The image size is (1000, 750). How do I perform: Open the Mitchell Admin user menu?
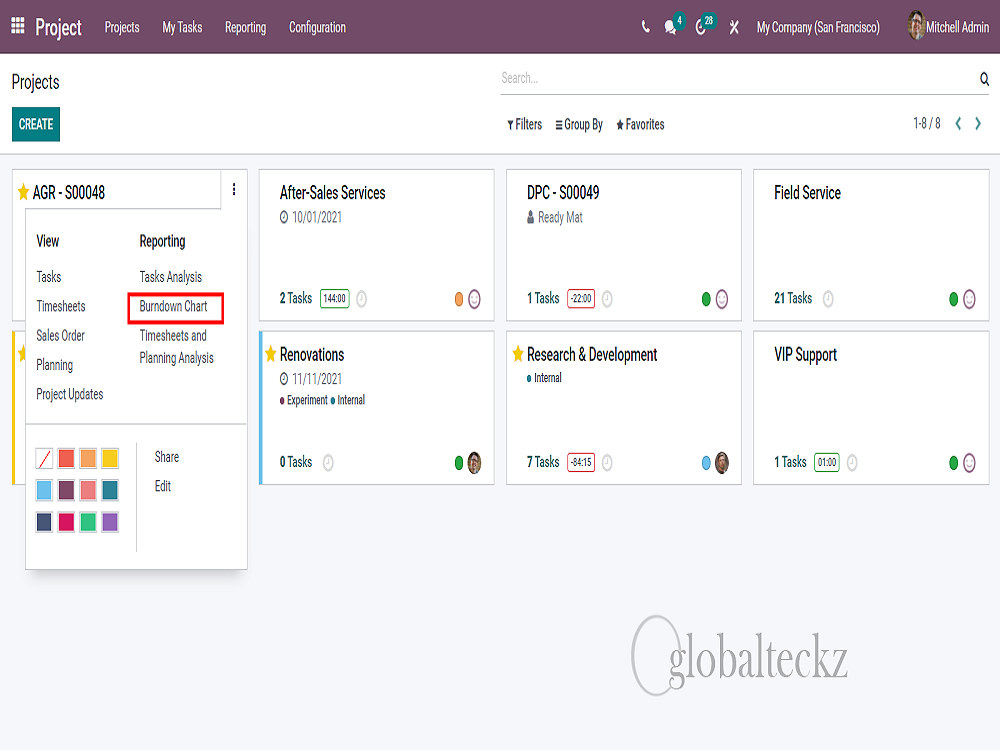point(948,27)
